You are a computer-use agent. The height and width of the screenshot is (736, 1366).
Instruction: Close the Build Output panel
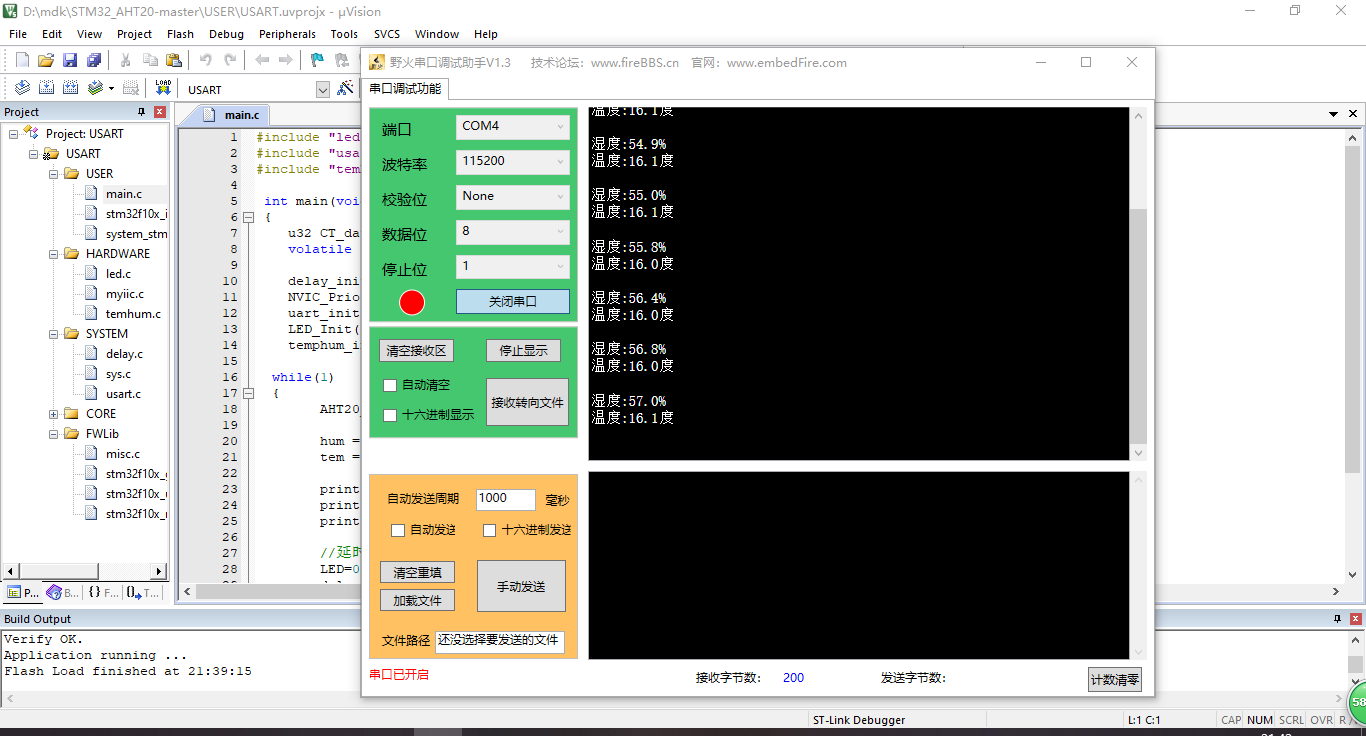[1355, 619]
